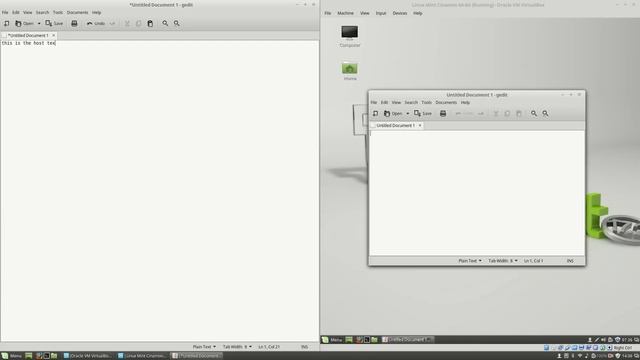Open Devices menu in VirtualBox window

tap(400, 13)
